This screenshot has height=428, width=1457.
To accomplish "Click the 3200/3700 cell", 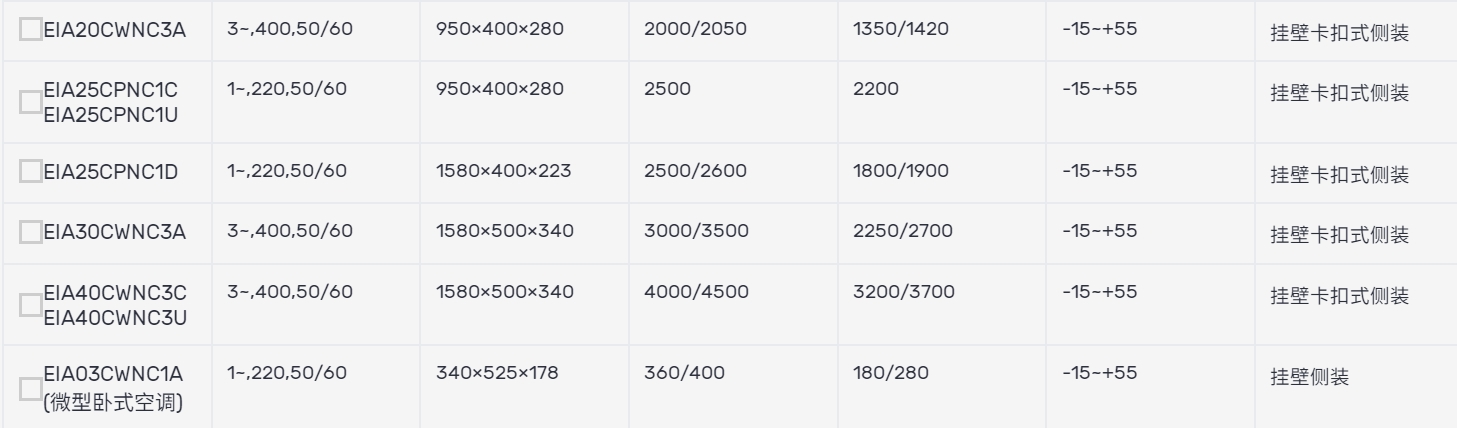I will pyautogui.click(x=941, y=305).
